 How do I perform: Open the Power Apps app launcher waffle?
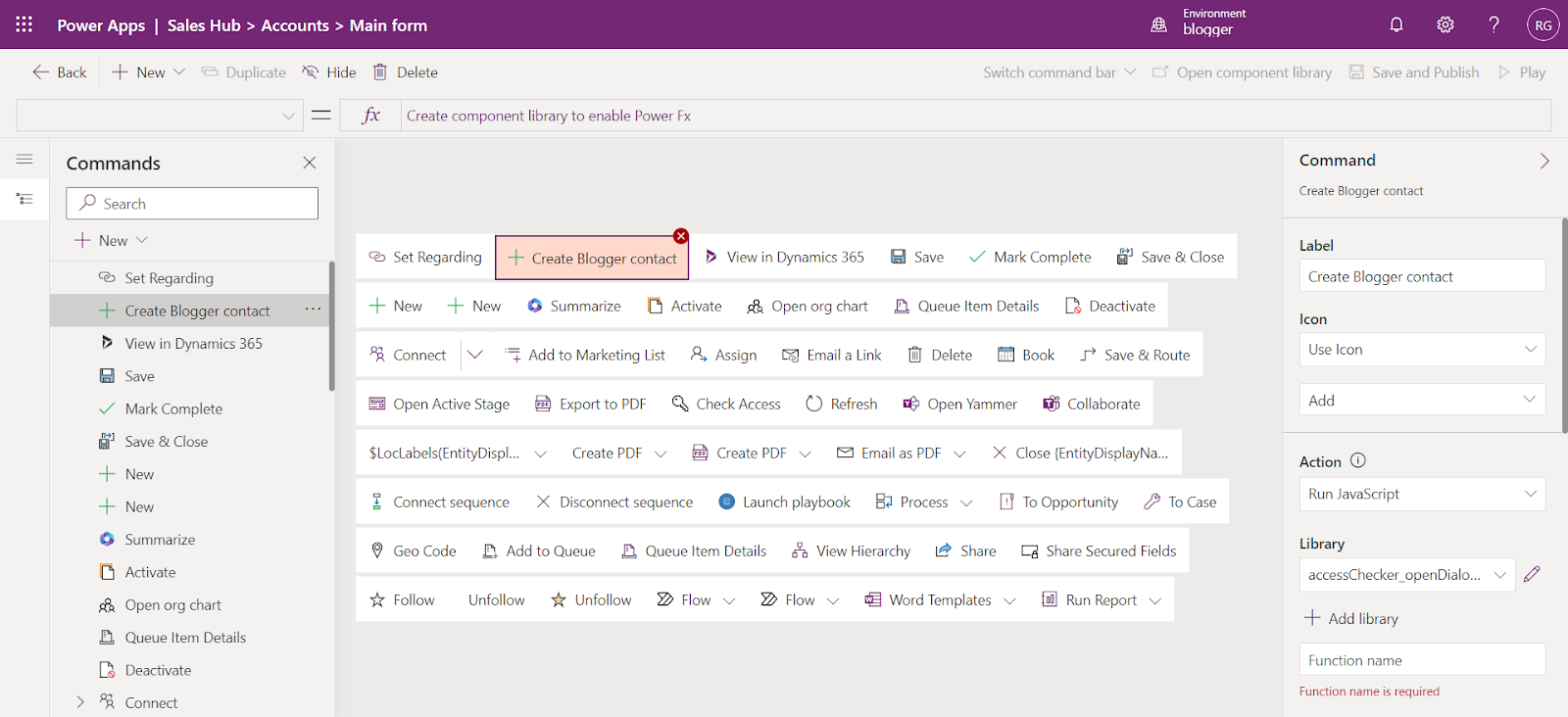24,24
